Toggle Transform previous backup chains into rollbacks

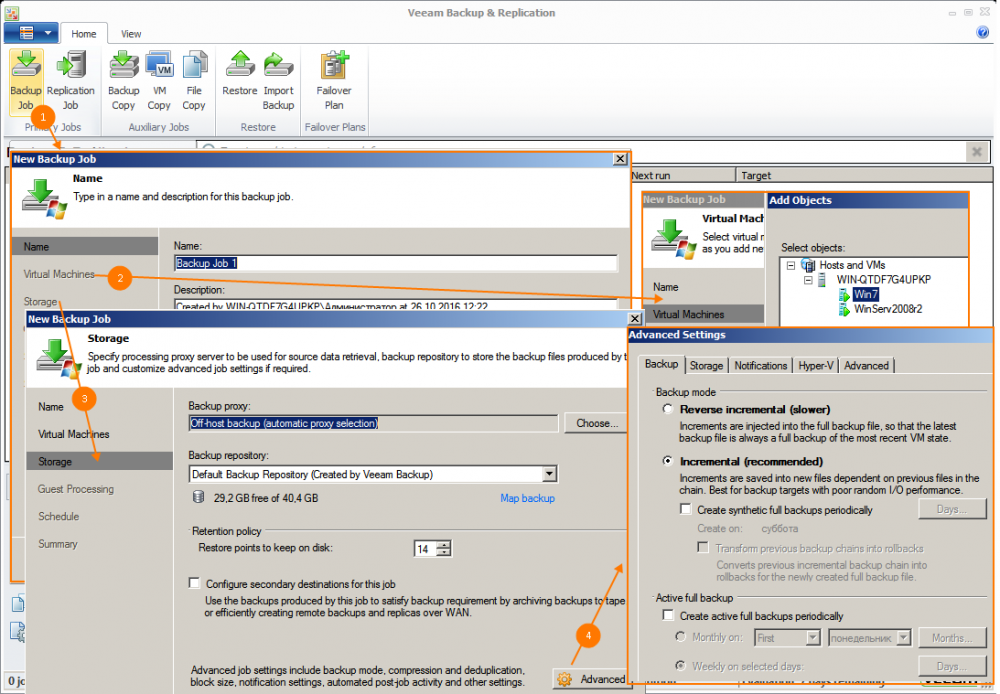703,547
